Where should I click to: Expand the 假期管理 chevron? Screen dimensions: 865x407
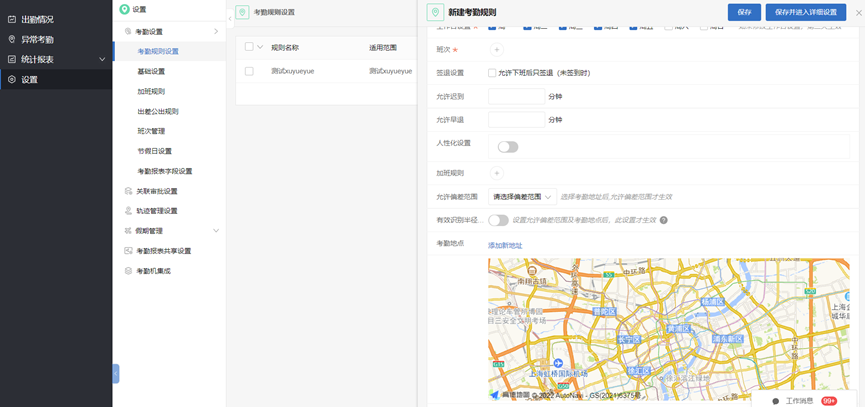click(x=216, y=231)
